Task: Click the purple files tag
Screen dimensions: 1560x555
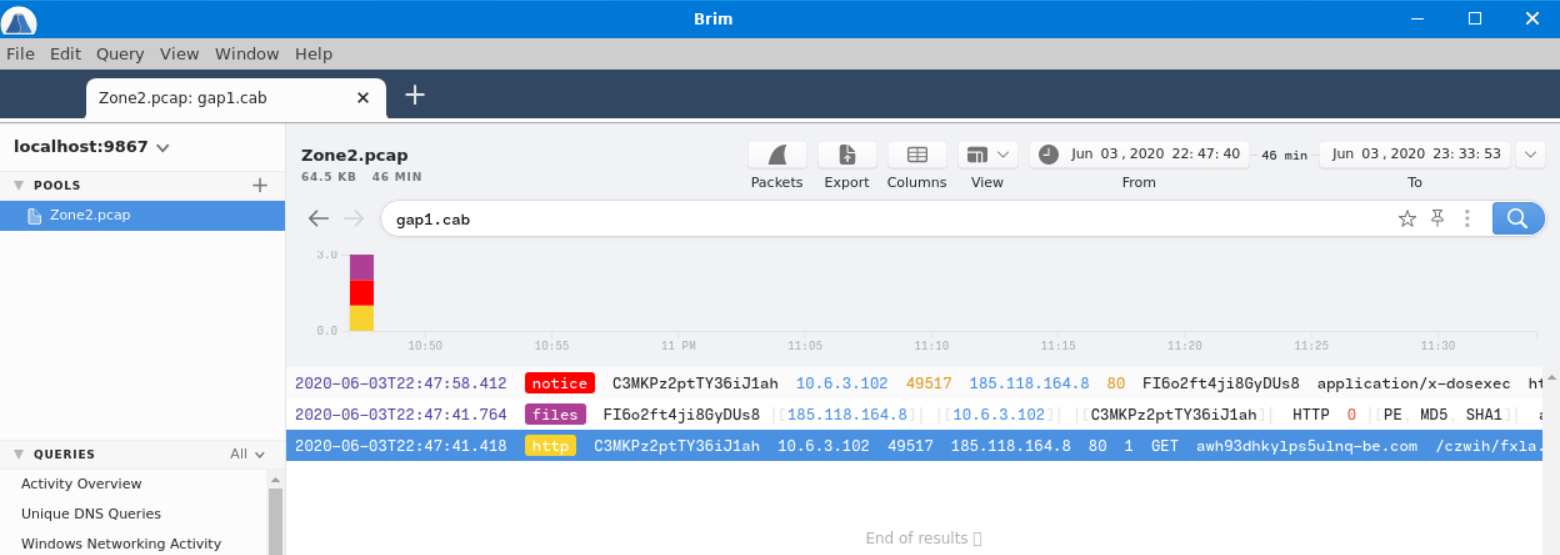Action: 555,414
